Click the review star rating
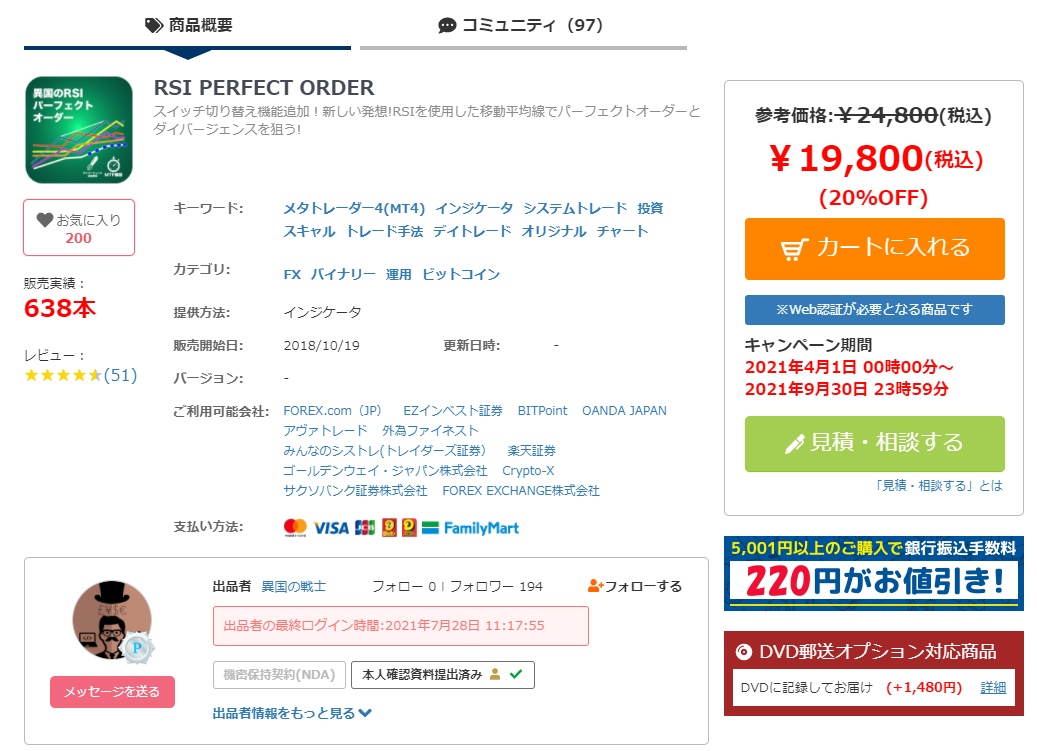 62,376
